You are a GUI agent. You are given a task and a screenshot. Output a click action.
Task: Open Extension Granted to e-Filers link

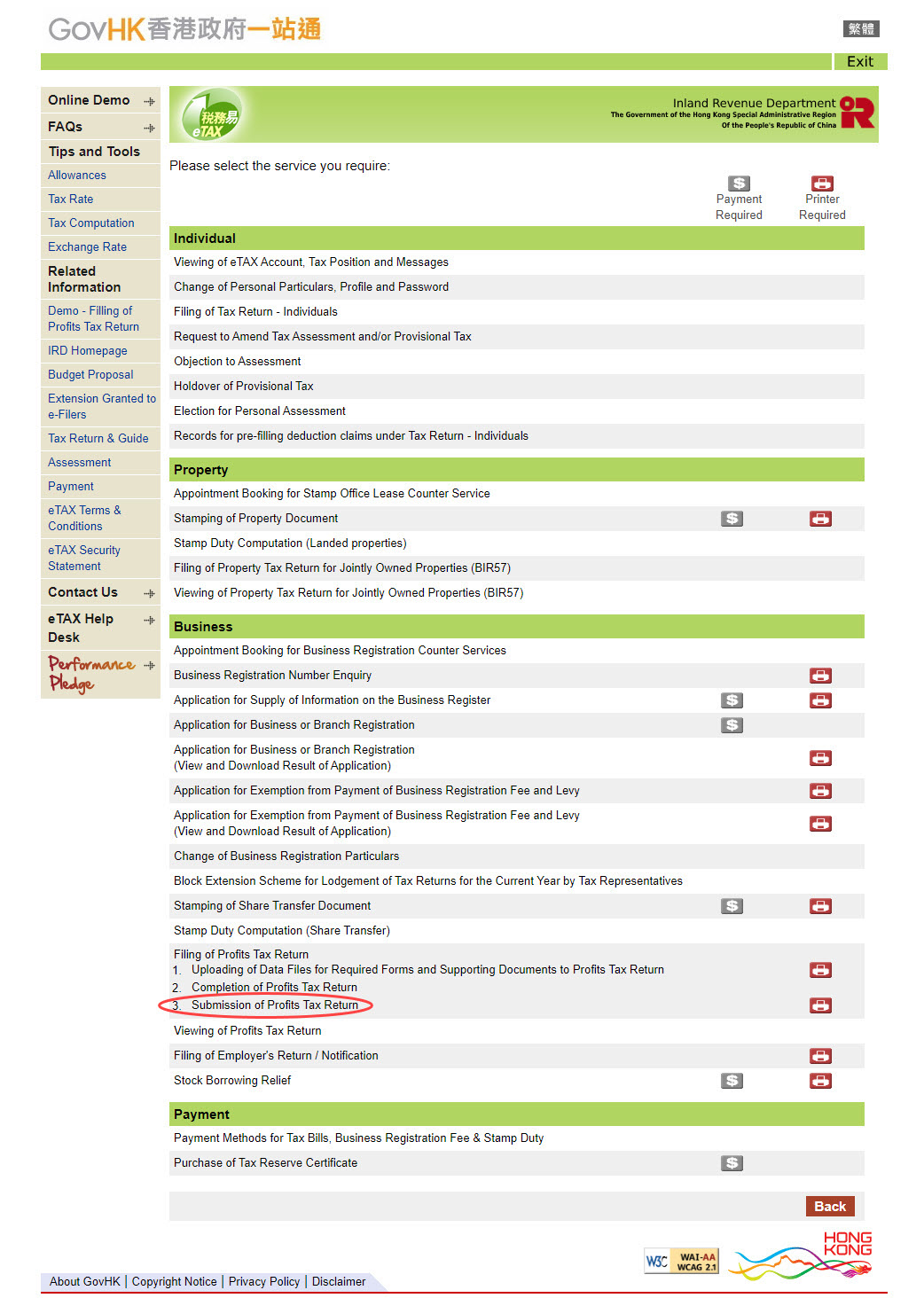pos(102,407)
